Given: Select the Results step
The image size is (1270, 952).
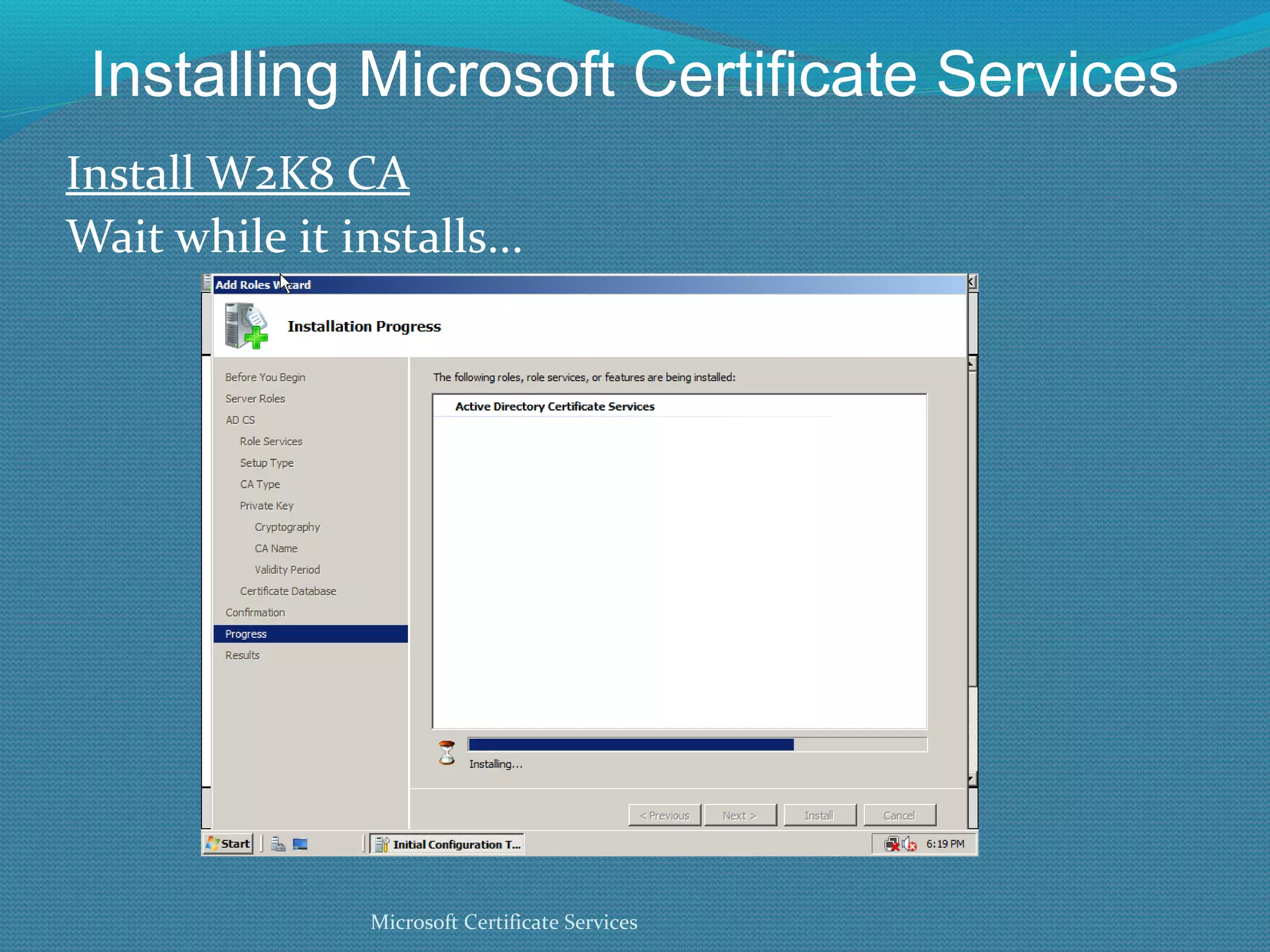Looking at the screenshot, I should [242, 655].
